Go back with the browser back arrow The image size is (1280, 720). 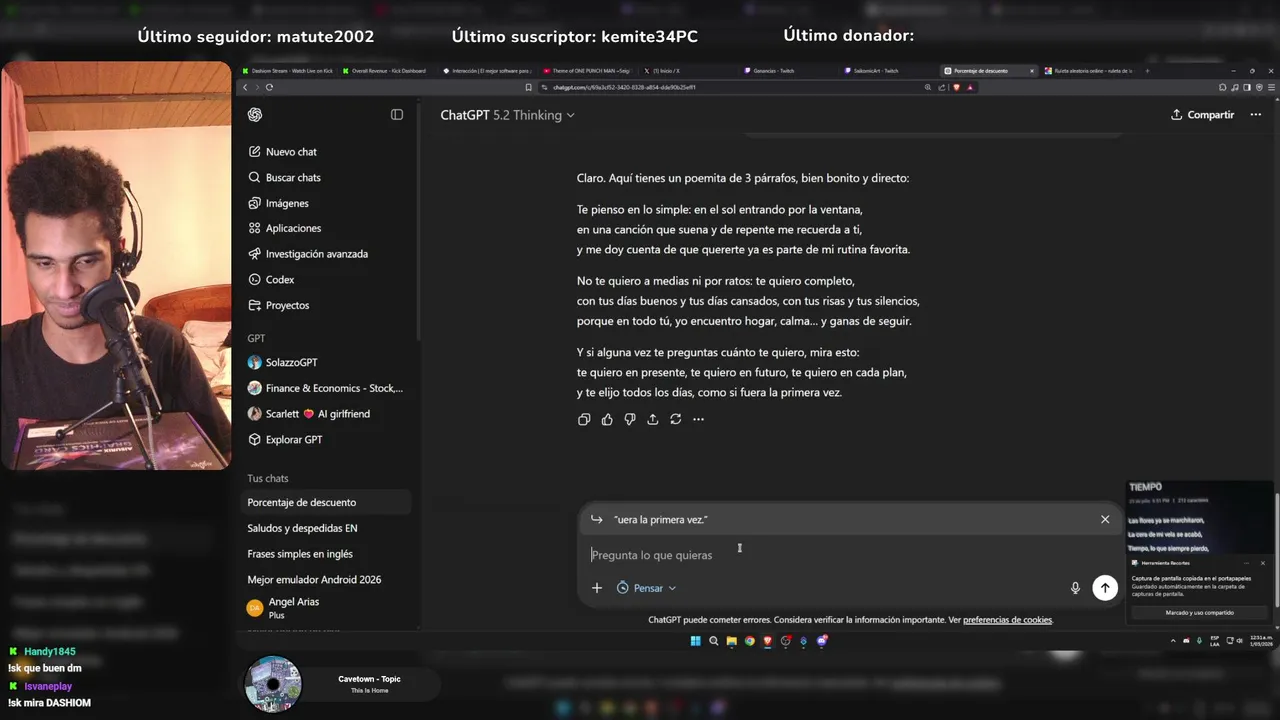(245, 87)
